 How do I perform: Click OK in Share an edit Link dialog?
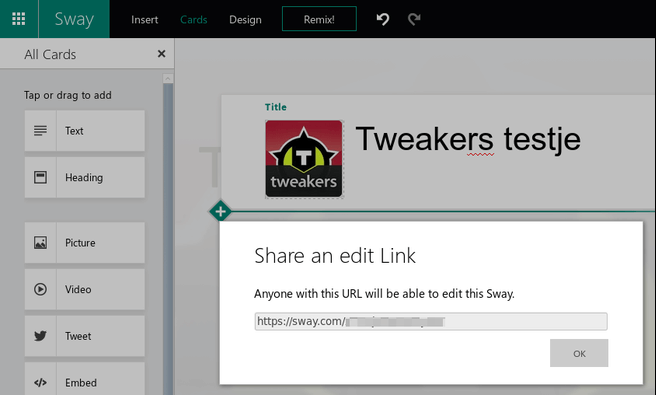[x=579, y=353]
